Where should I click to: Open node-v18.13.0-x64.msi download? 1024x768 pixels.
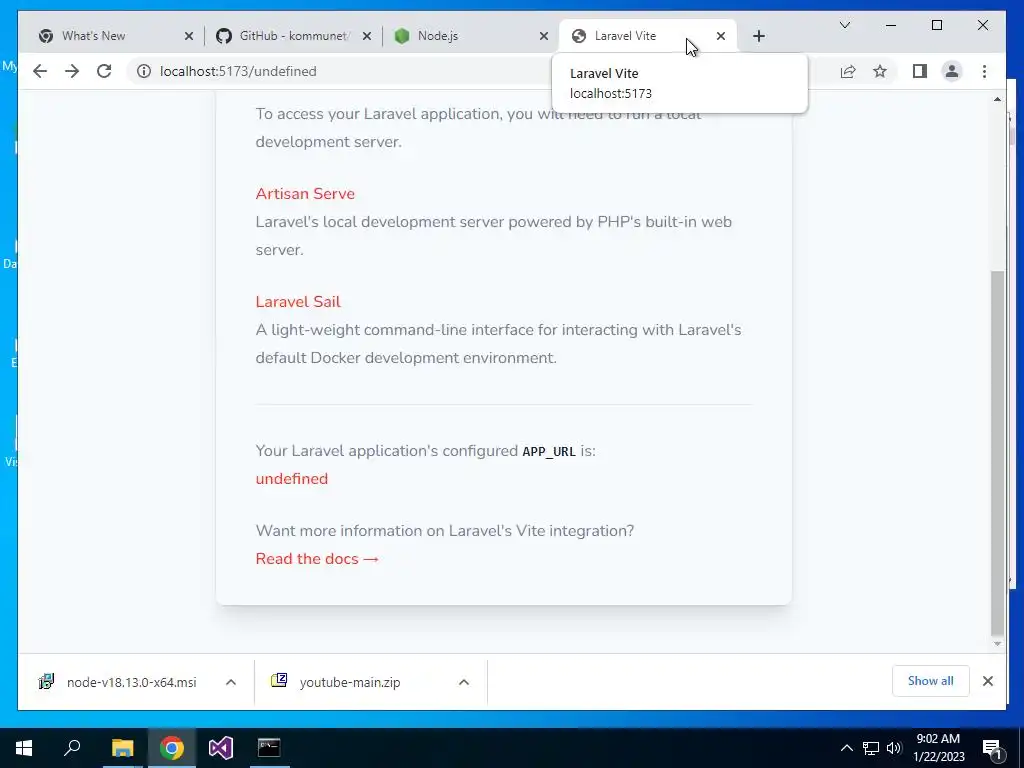point(131,682)
